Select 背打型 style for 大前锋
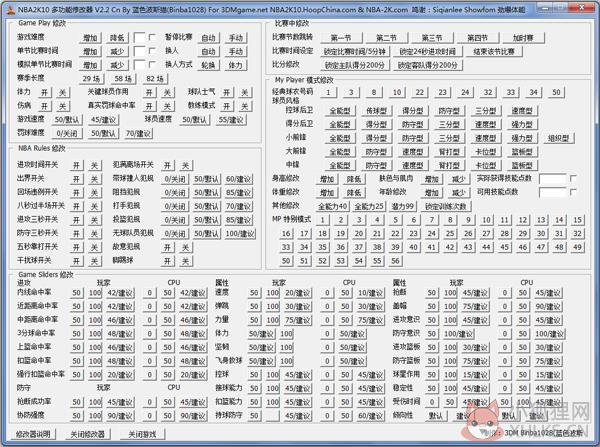 449,152
